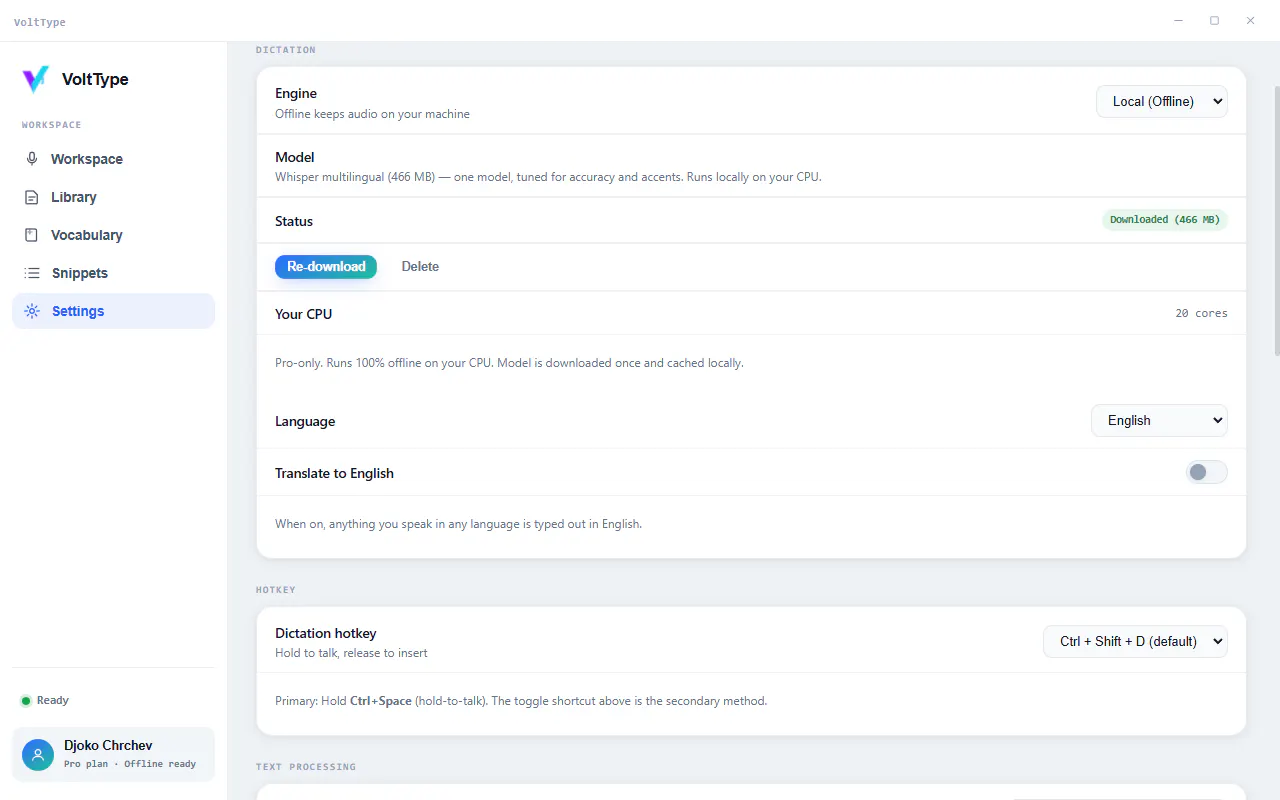The image size is (1280, 800).
Task: Open the Vocabulary page
Action: coord(113,235)
